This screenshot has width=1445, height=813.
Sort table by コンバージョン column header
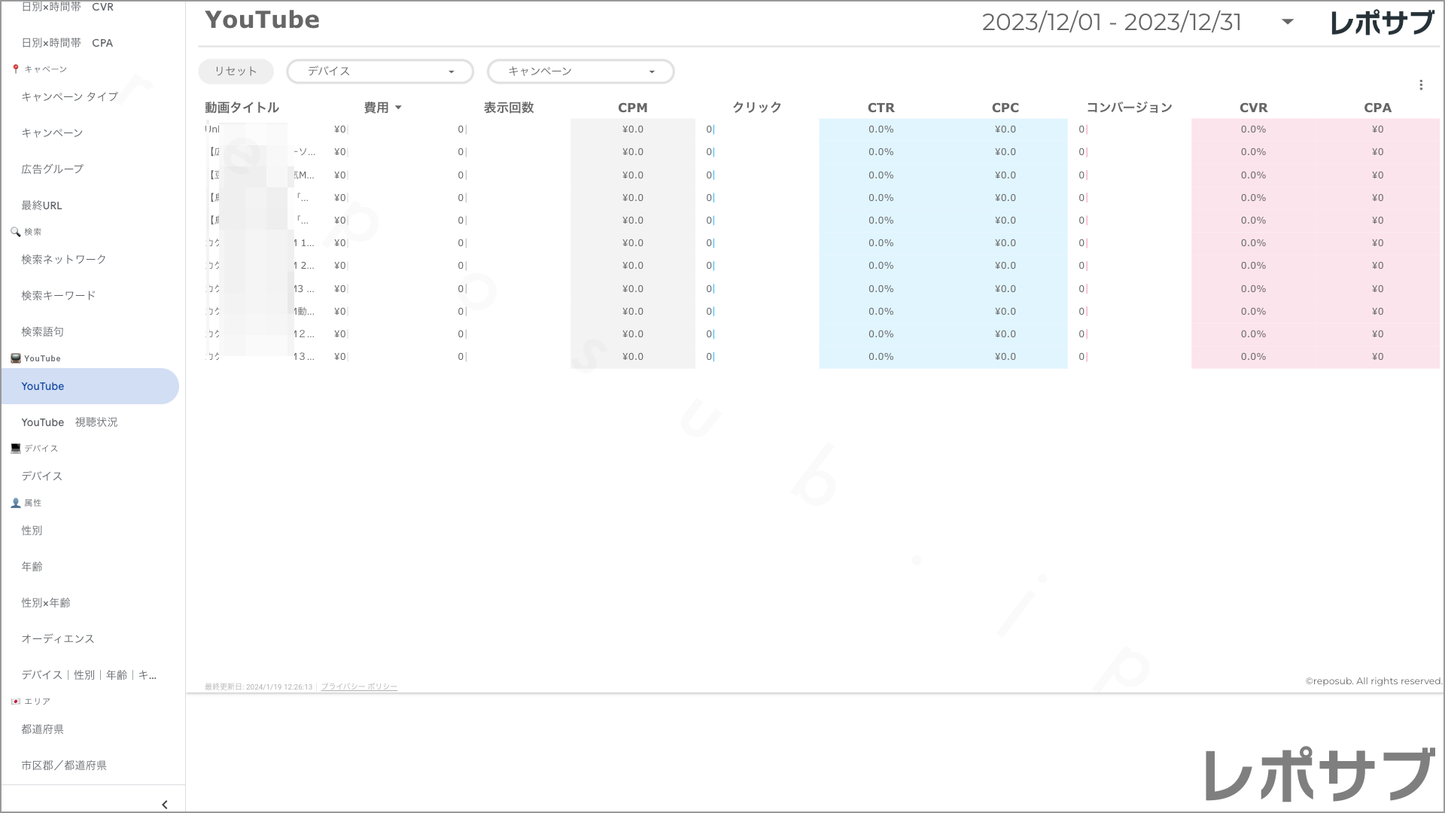pos(1128,108)
